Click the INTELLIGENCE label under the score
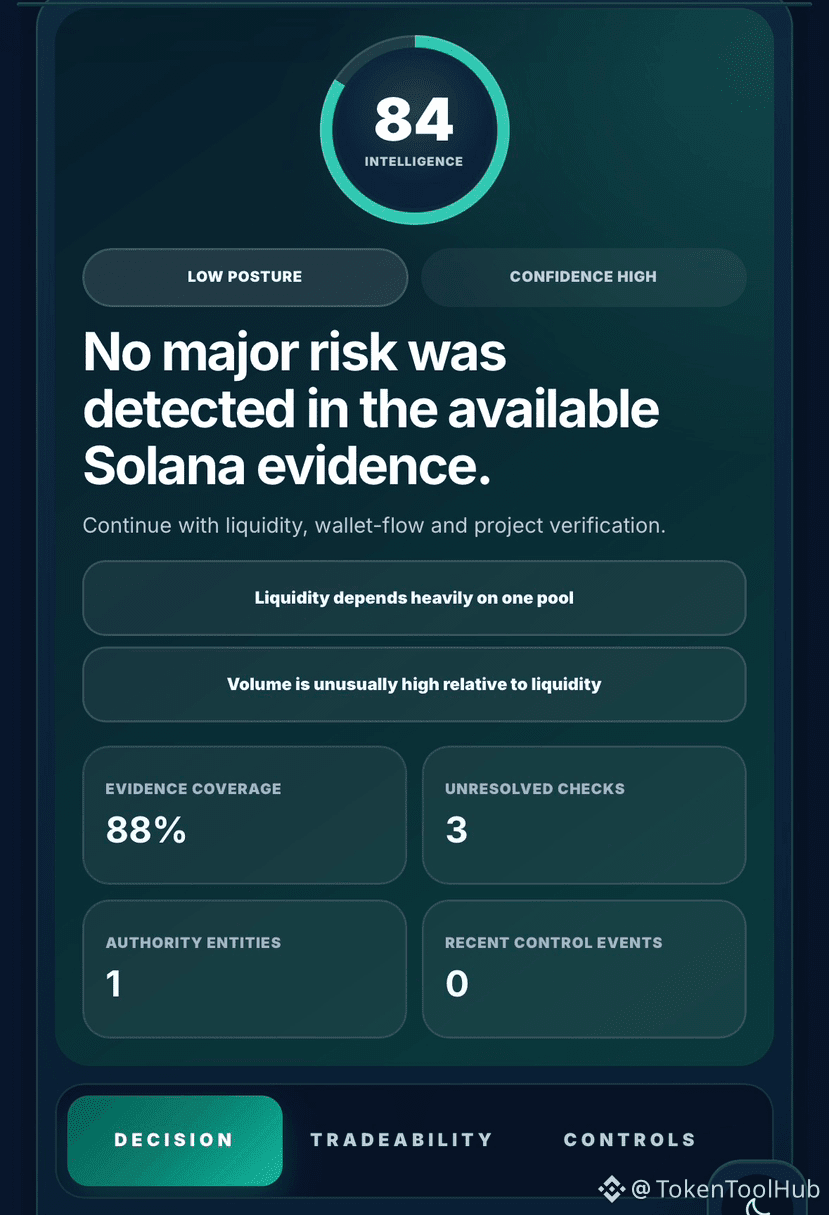The width and height of the screenshot is (829, 1215). pyautogui.click(x=414, y=161)
